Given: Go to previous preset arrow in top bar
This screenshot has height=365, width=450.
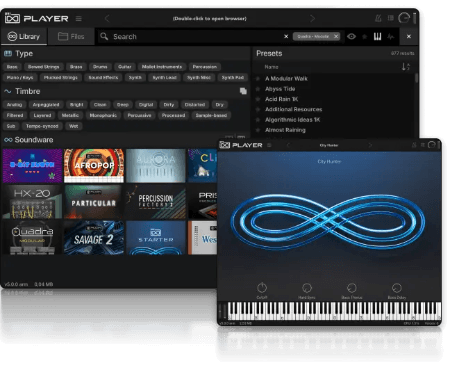Looking at the screenshot, I should (107, 18).
